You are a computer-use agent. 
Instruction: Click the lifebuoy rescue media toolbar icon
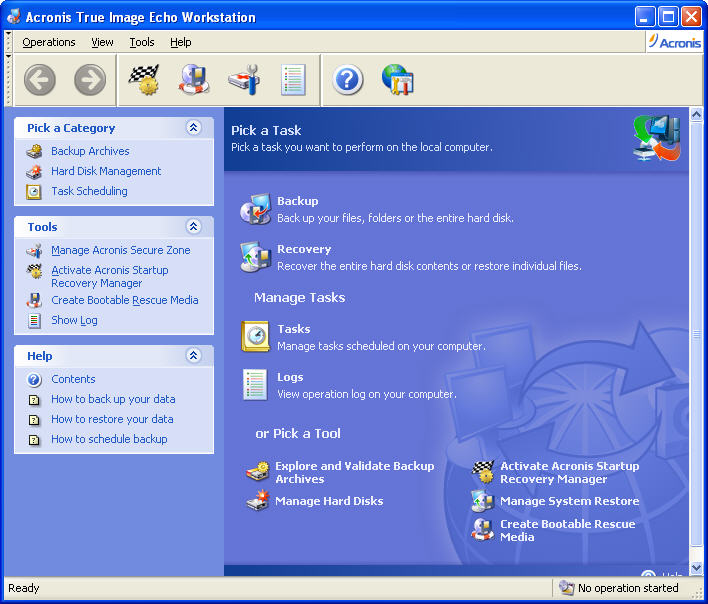pyautogui.click(x=194, y=79)
